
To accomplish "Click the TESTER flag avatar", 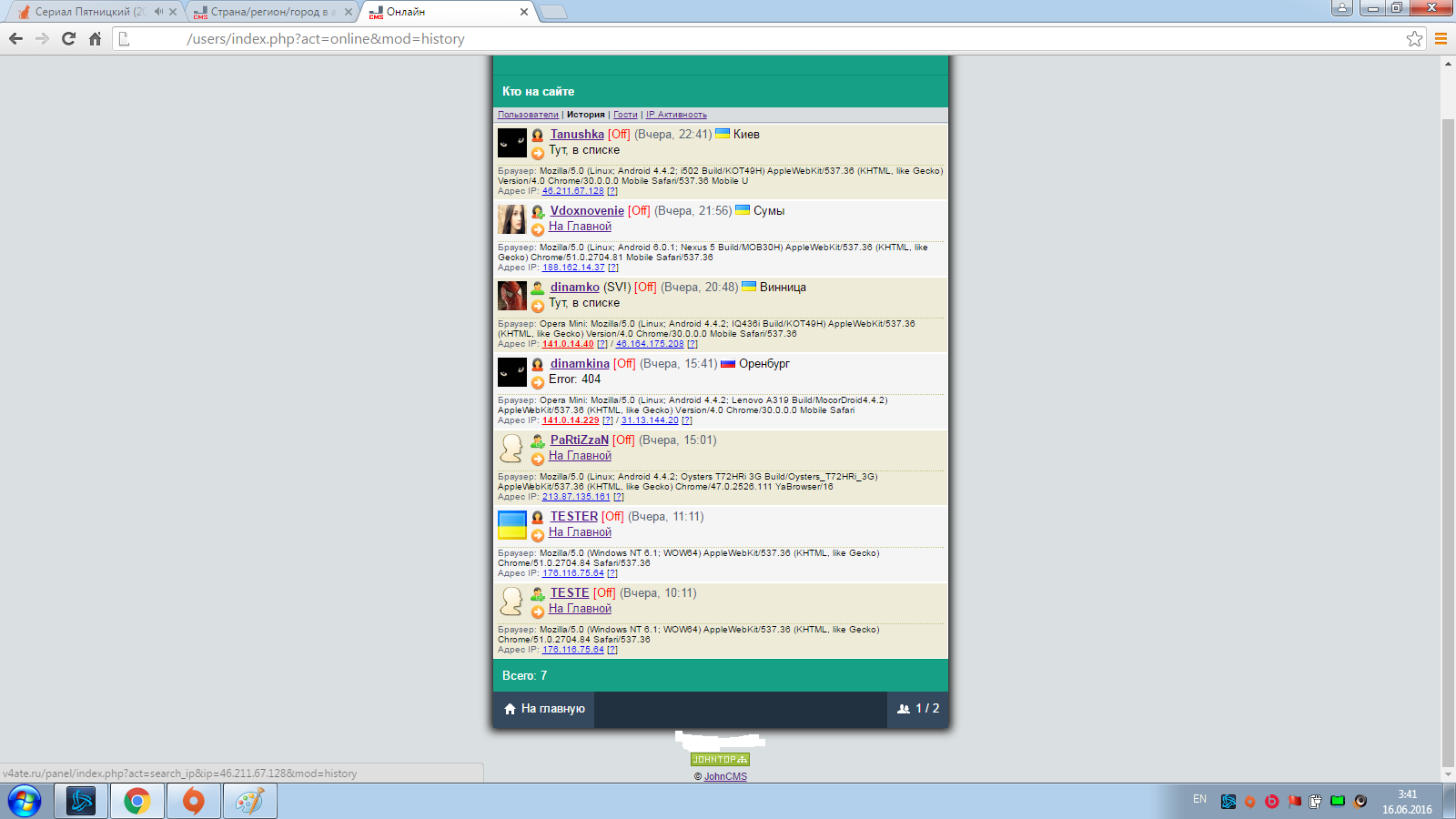I will 512,525.
